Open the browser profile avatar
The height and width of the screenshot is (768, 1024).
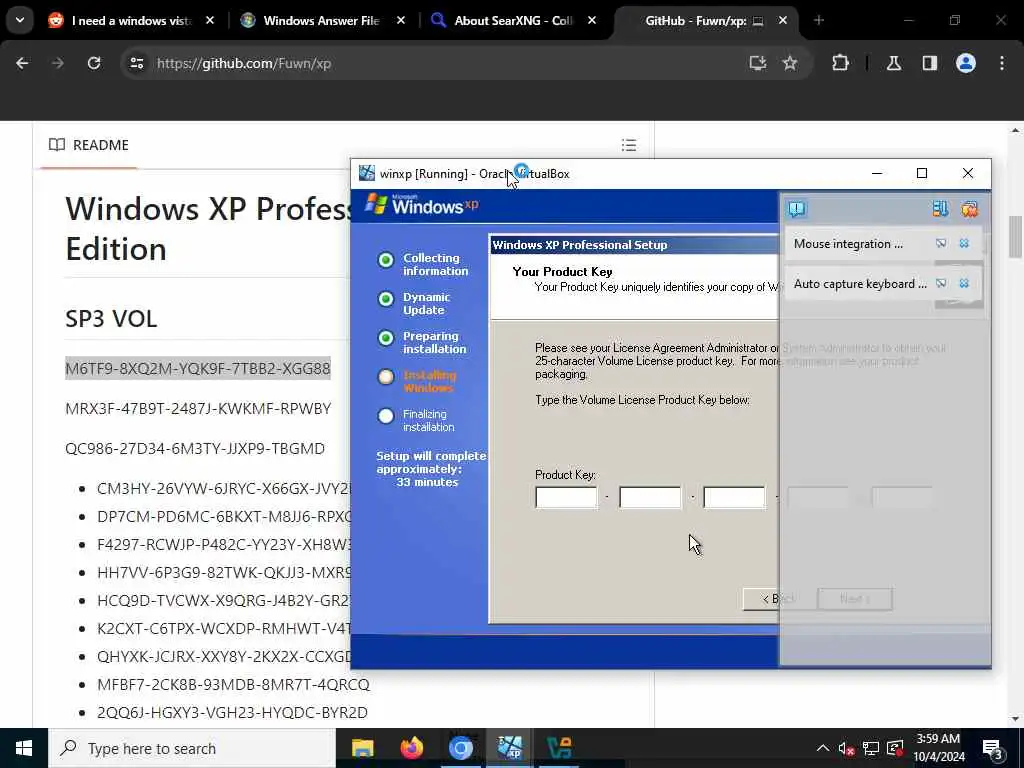click(966, 63)
